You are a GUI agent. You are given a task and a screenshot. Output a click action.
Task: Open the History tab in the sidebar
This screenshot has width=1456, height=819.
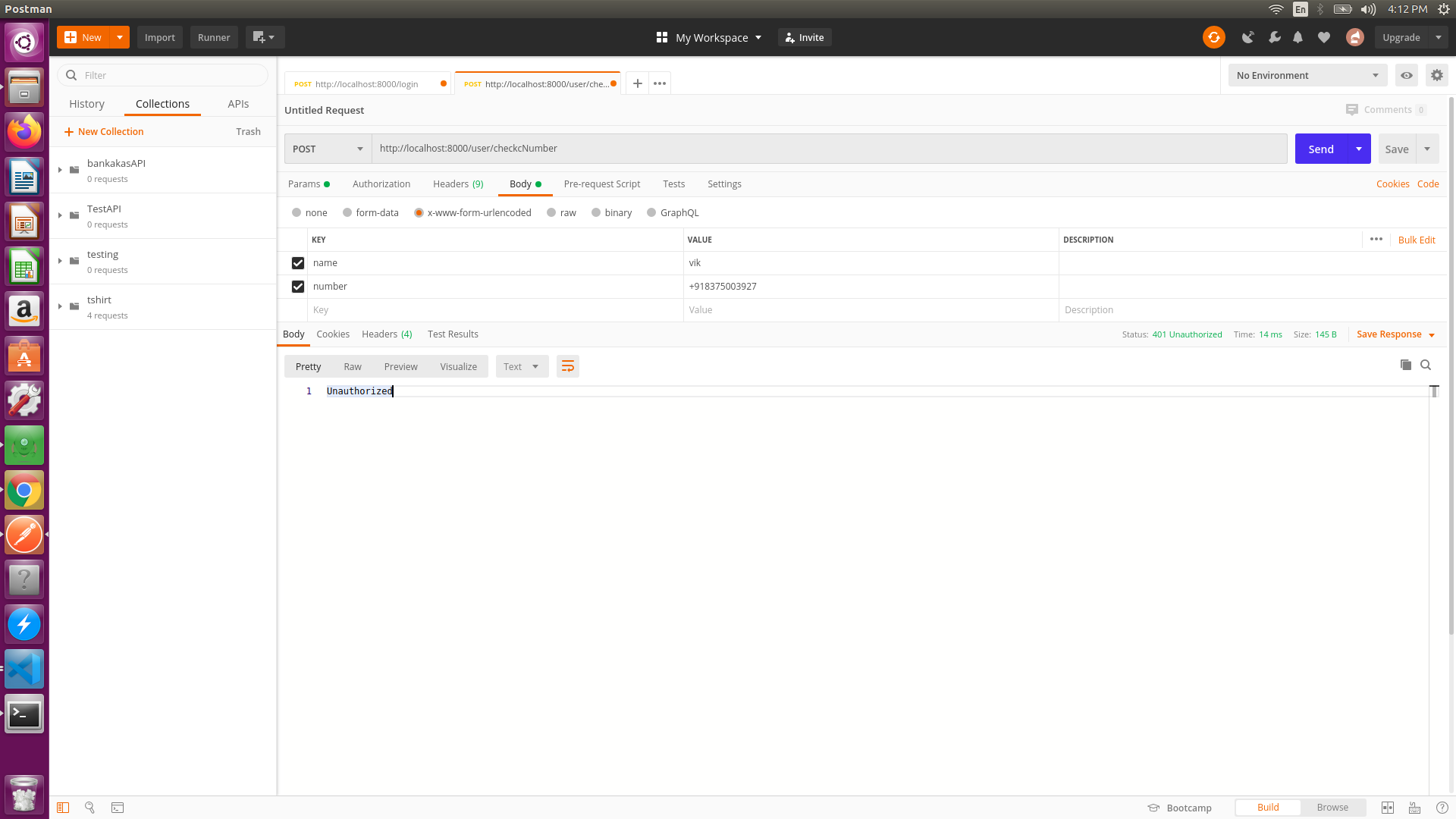pyautogui.click(x=86, y=104)
